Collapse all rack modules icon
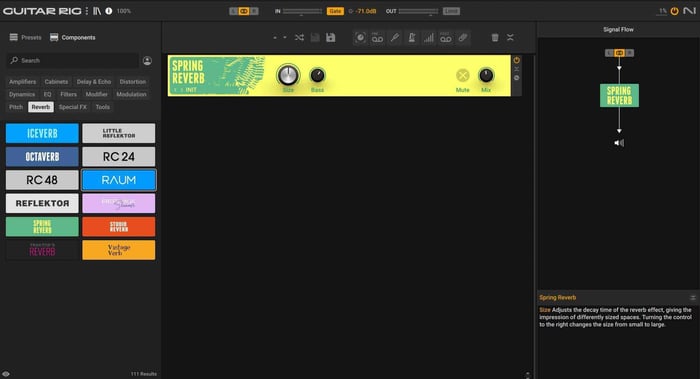This screenshot has height=379, width=700. click(x=510, y=37)
